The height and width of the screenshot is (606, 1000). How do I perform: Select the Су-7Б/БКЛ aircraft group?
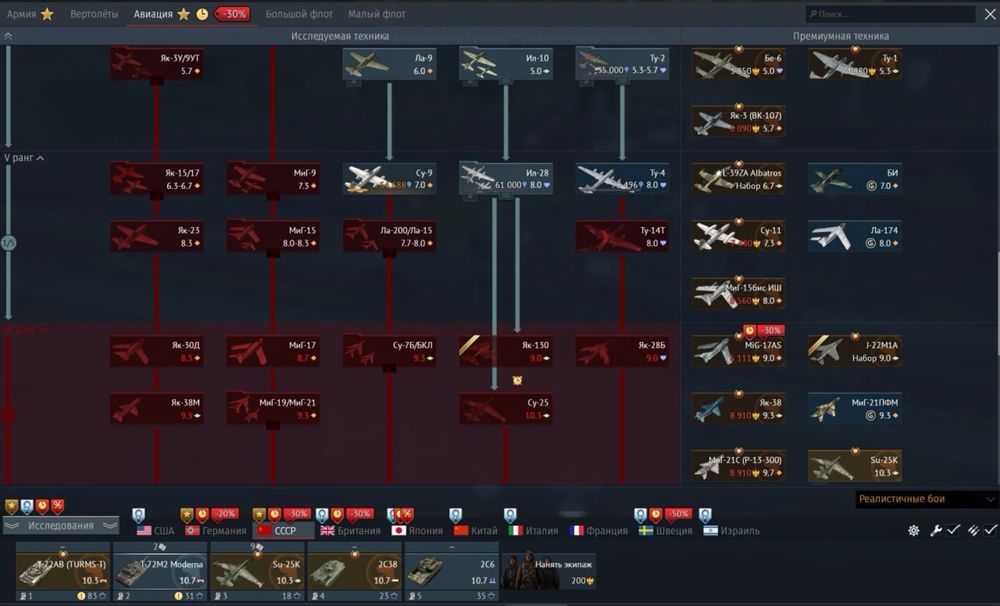390,351
